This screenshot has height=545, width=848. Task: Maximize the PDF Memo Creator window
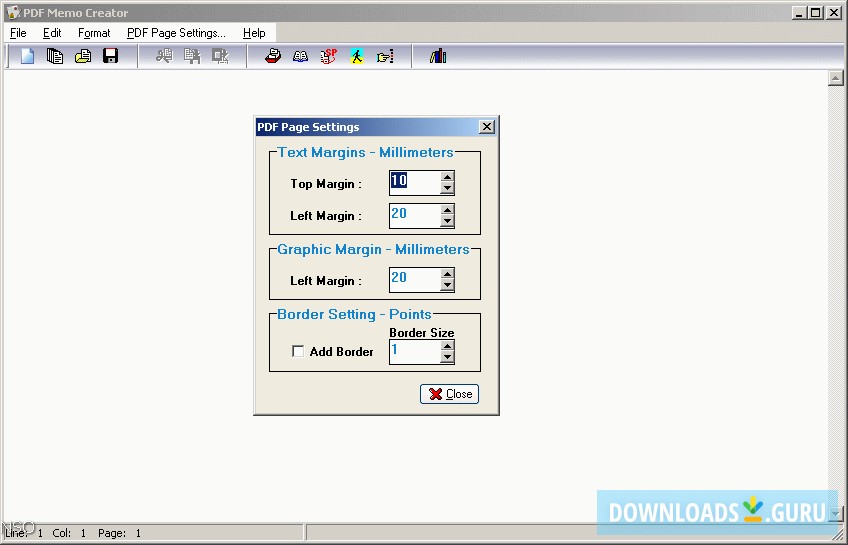816,12
